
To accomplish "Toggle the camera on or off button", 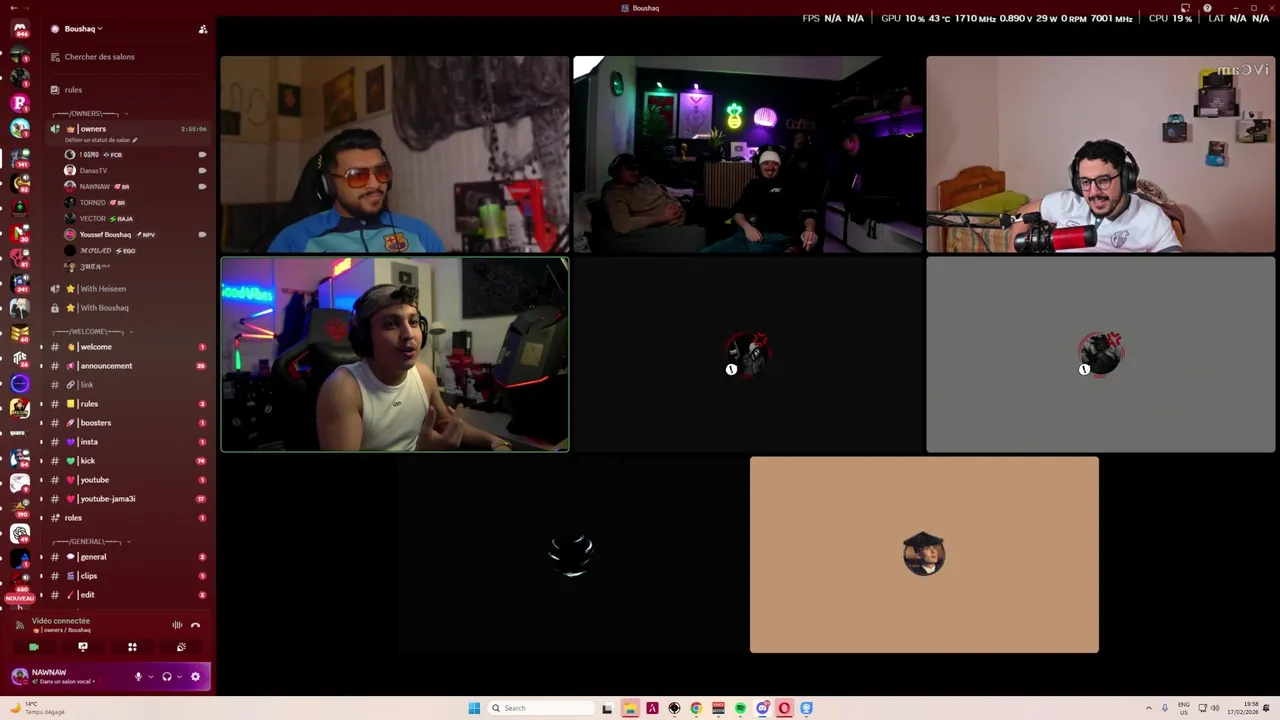I will pyautogui.click(x=34, y=647).
